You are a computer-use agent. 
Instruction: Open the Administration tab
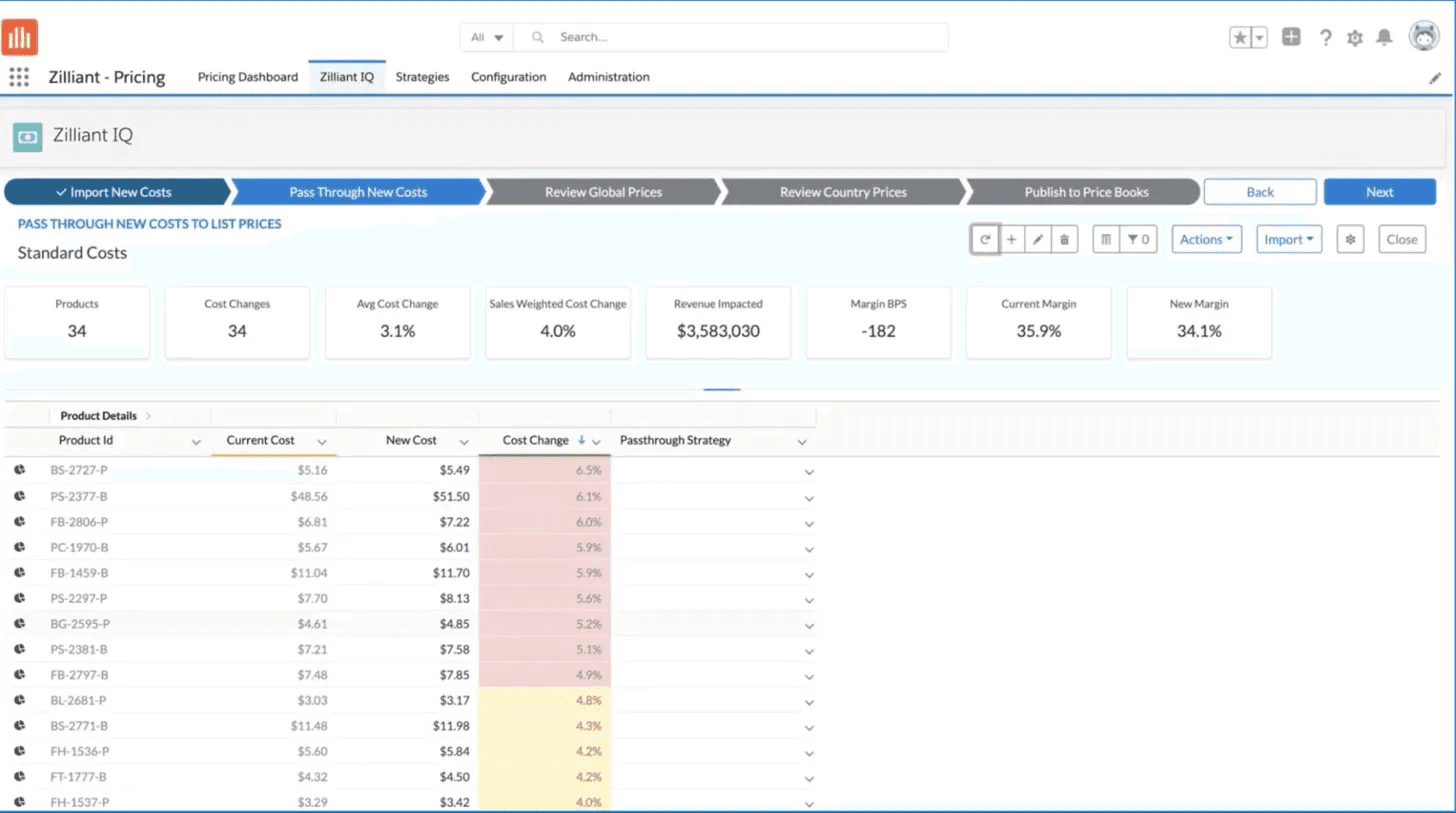coord(608,77)
